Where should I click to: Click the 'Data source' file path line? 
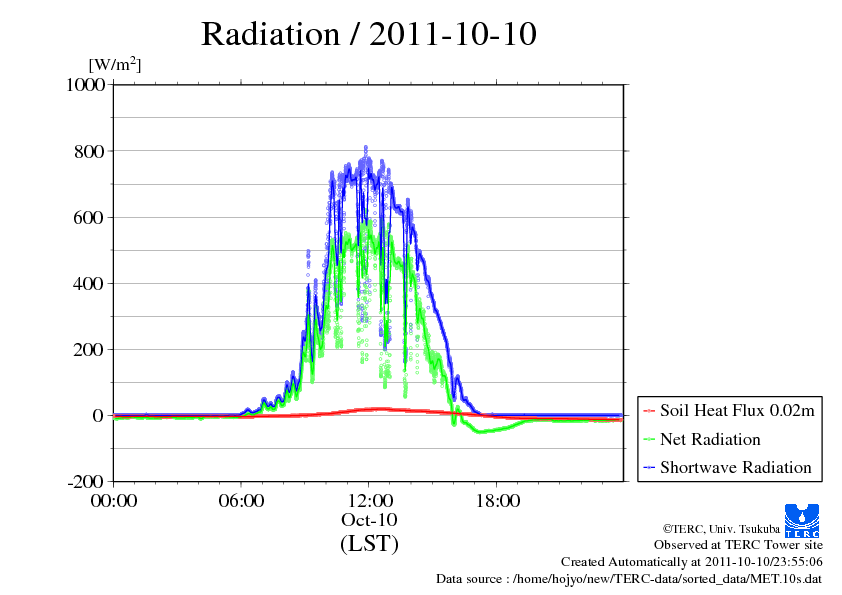(629, 579)
